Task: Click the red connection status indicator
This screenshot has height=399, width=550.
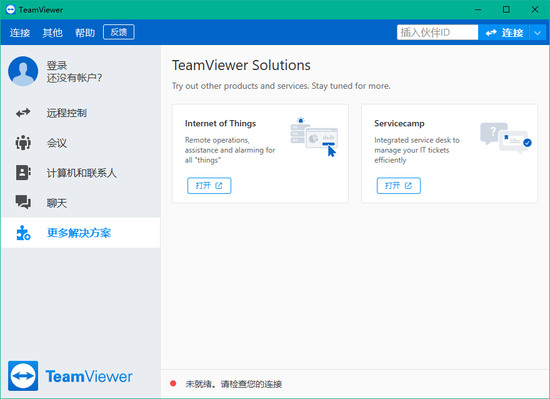Action: pos(173,384)
